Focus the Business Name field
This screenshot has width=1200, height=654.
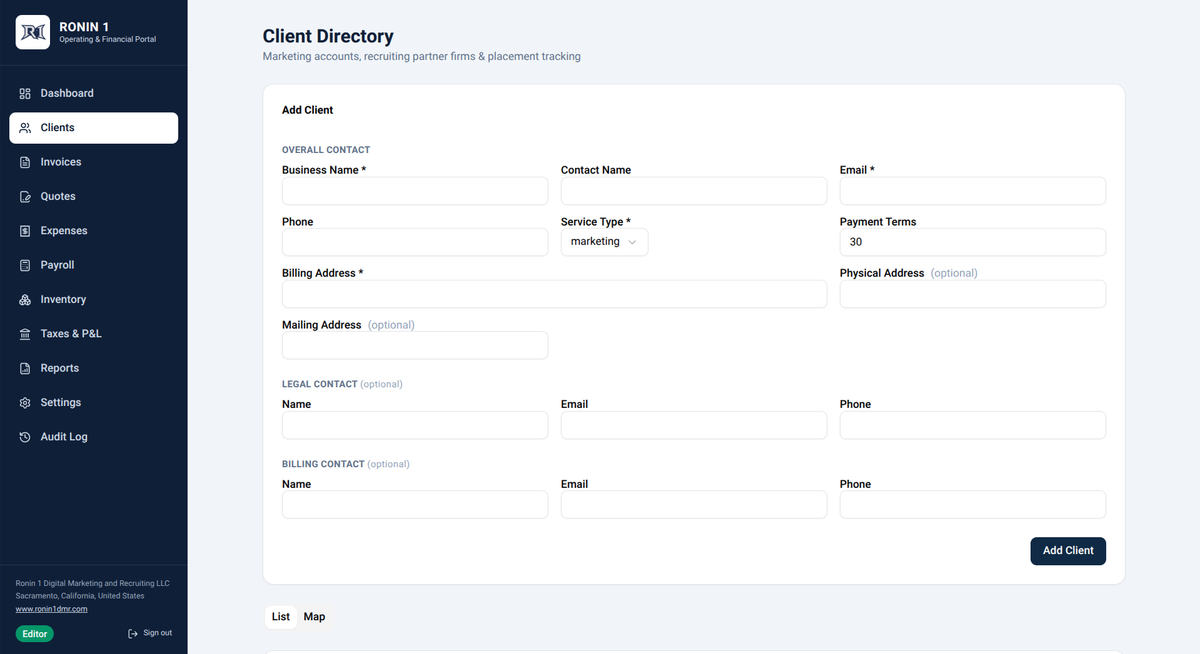pos(415,191)
